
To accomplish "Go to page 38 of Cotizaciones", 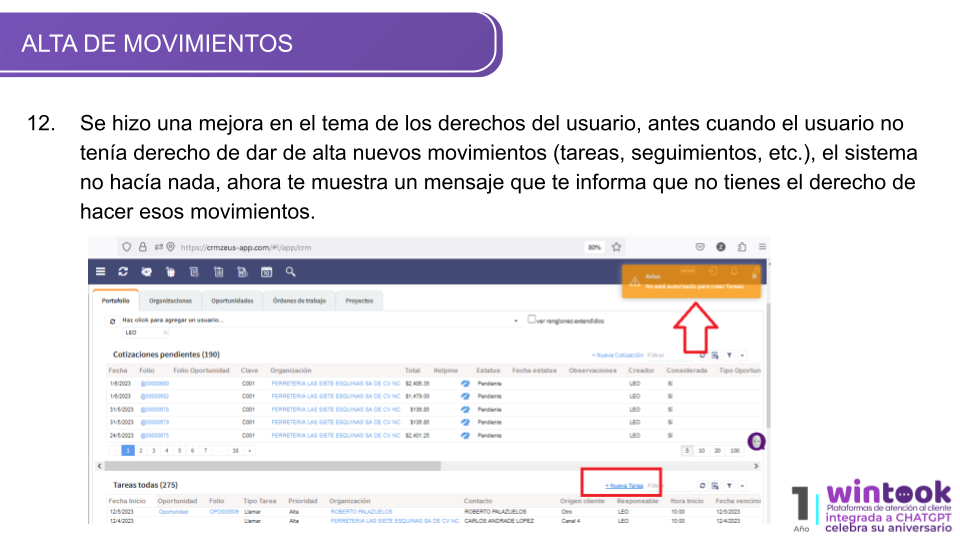I will pyautogui.click(x=235, y=451).
